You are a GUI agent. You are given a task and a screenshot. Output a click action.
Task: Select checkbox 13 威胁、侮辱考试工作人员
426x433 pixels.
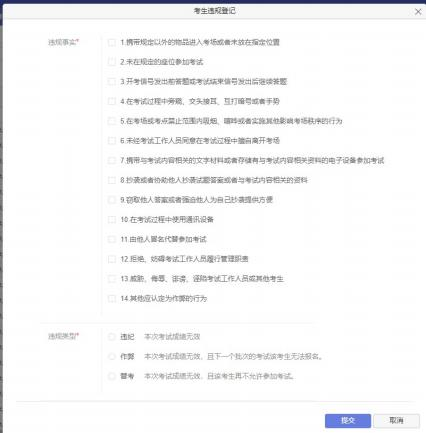click(x=112, y=279)
